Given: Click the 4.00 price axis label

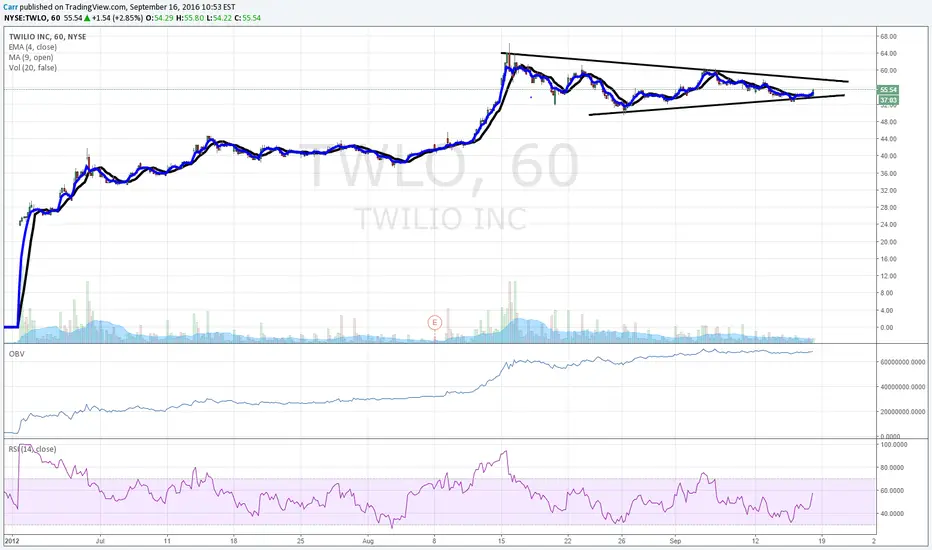Looking at the screenshot, I should pos(886,310).
